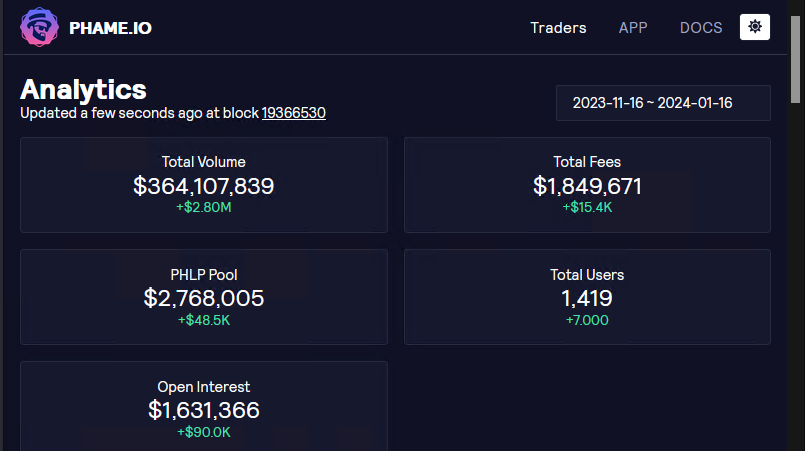Click the Total Fees label

tap(587, 162)
